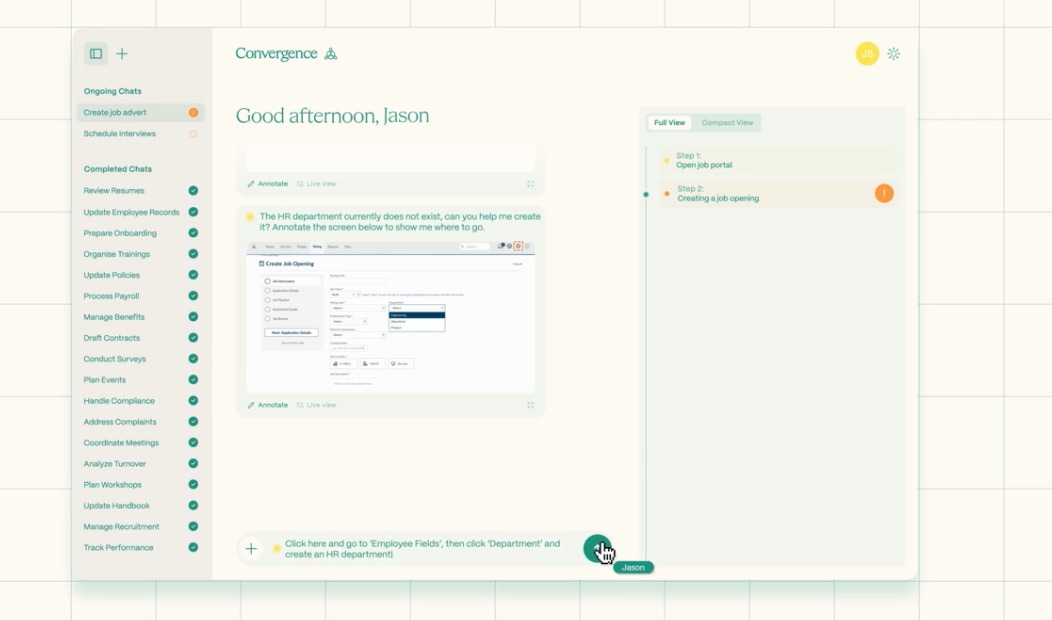This screenshot has height=620, width=1052.
Task: Switch to Compact View
Action: click(x=725, y=122)
